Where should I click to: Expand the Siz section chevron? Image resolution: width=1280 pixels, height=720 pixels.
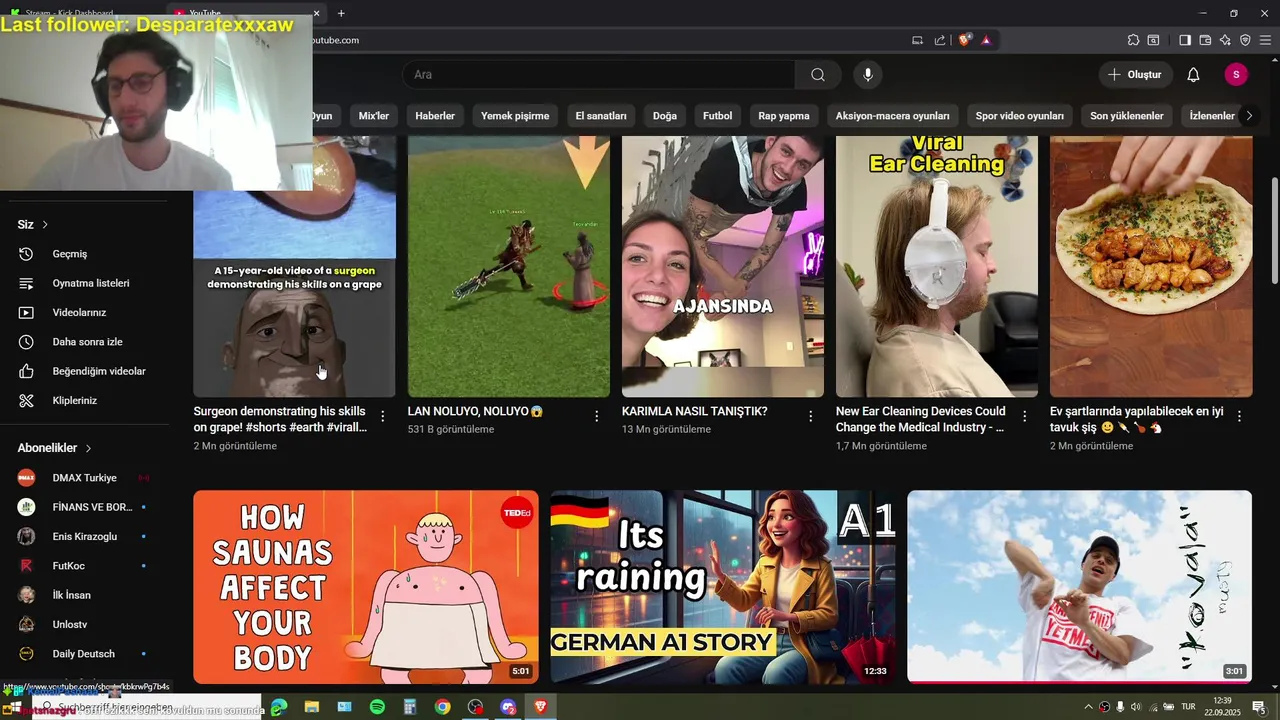point(45,225)
